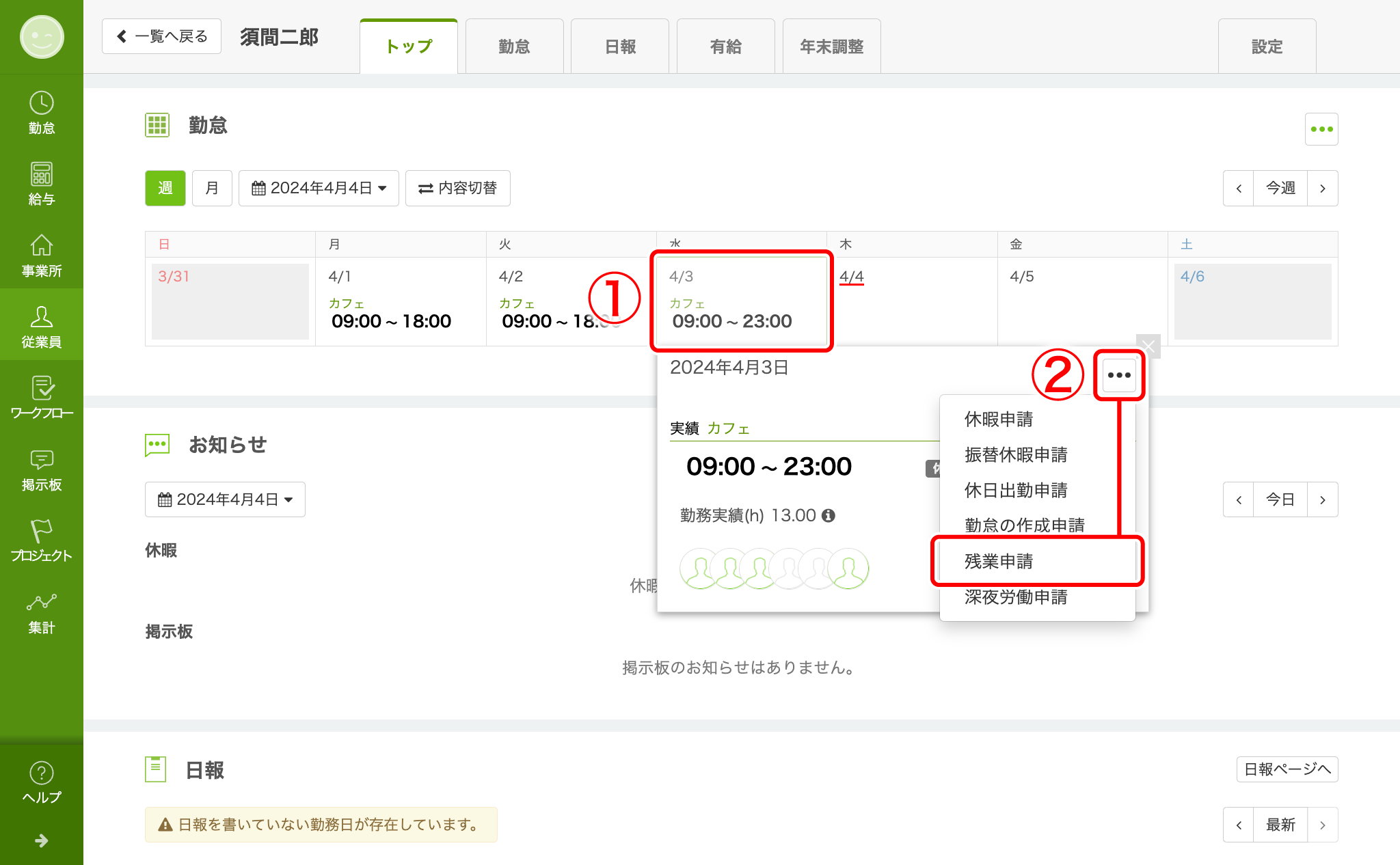
Task: Click the カフェ link in the popup
Action: 728,428
